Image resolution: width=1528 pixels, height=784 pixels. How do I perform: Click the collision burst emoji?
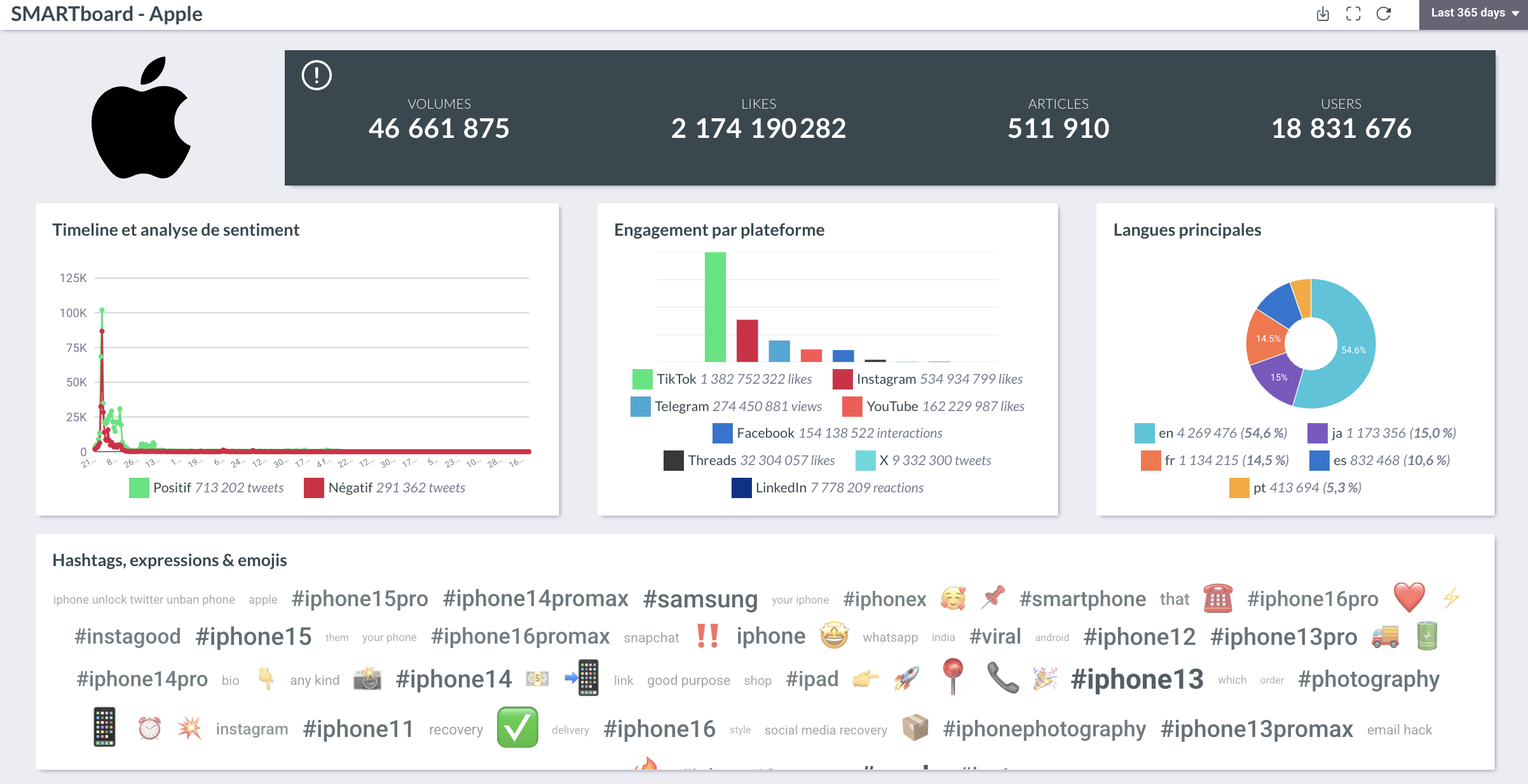click(189, 728)
